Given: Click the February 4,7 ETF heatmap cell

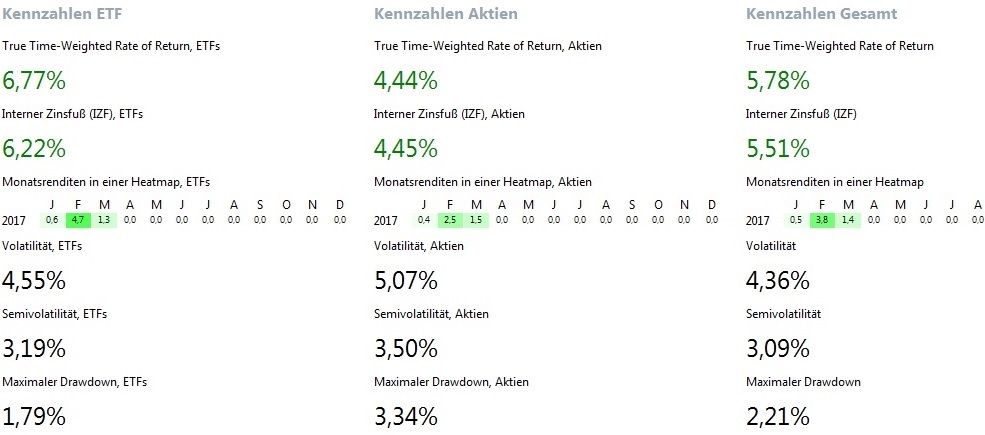Looking at the screenshot, I should click(78, 220).
